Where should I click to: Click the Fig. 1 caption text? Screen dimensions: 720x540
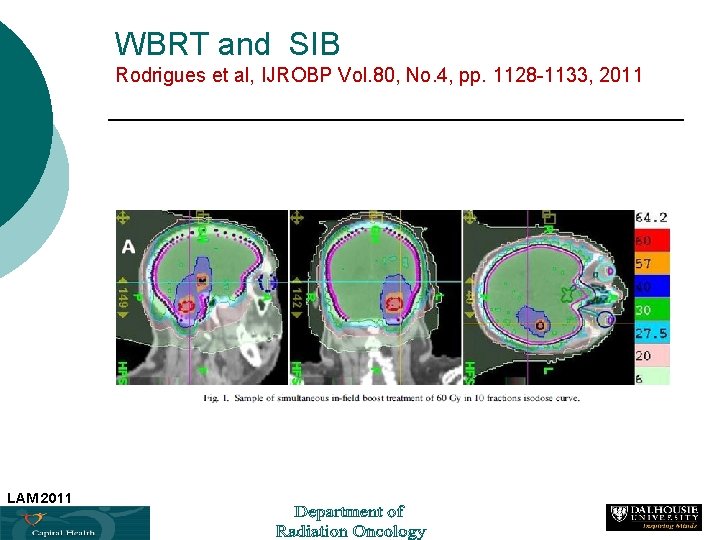(x=391, y=398)
